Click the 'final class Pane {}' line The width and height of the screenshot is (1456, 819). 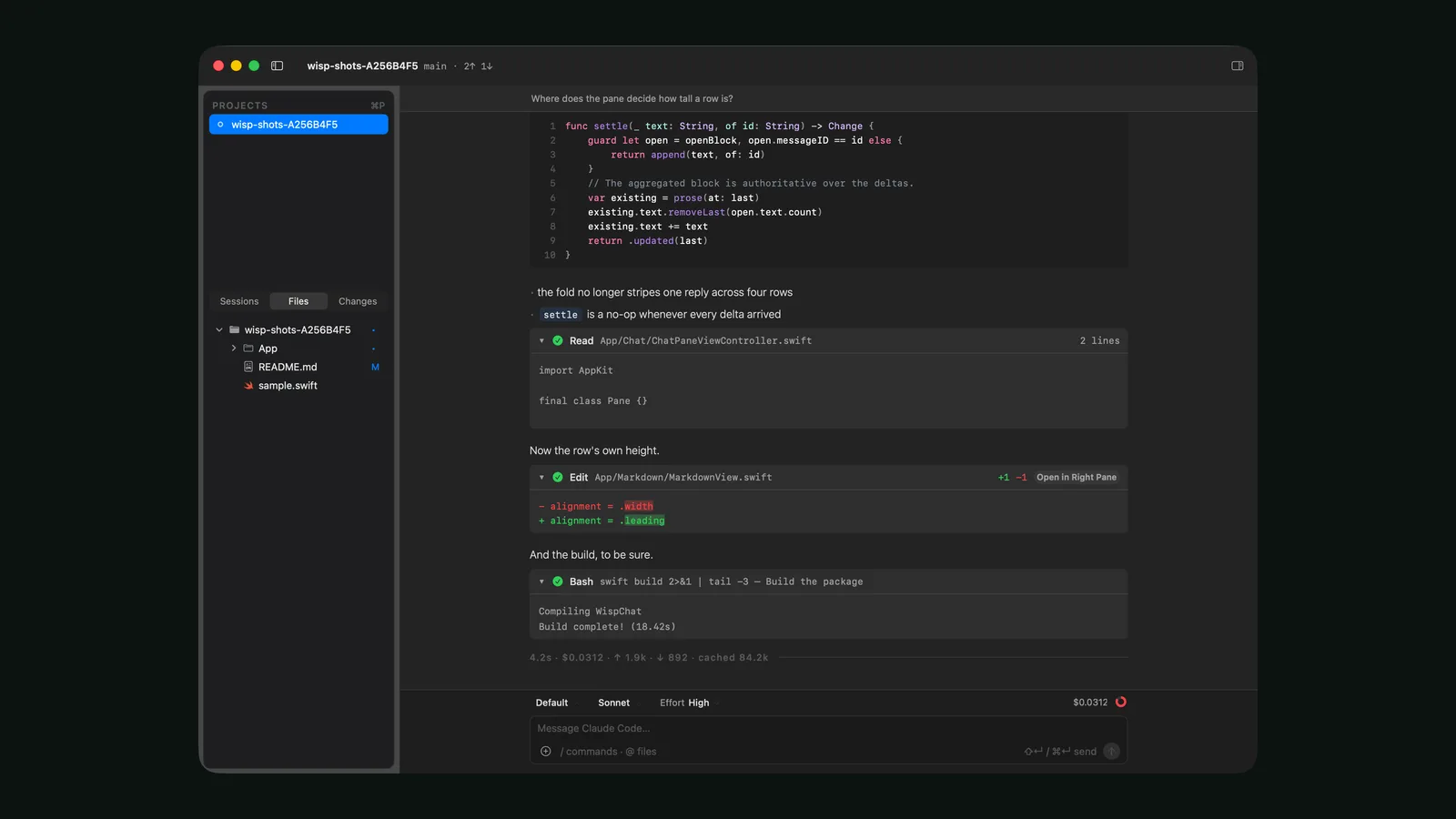pos(592,400)
